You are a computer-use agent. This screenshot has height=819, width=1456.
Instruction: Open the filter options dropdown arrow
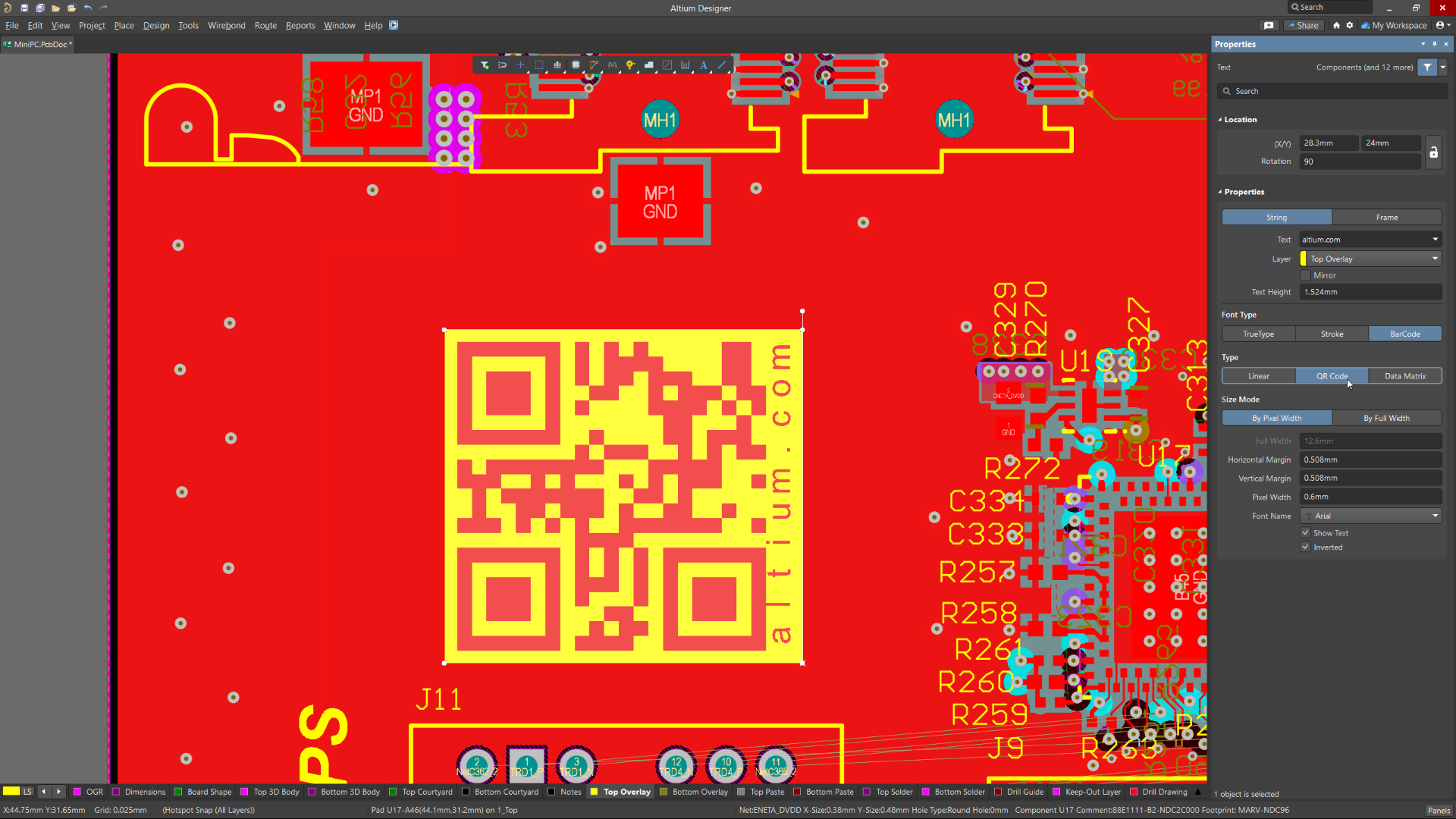pos(1443,67)
